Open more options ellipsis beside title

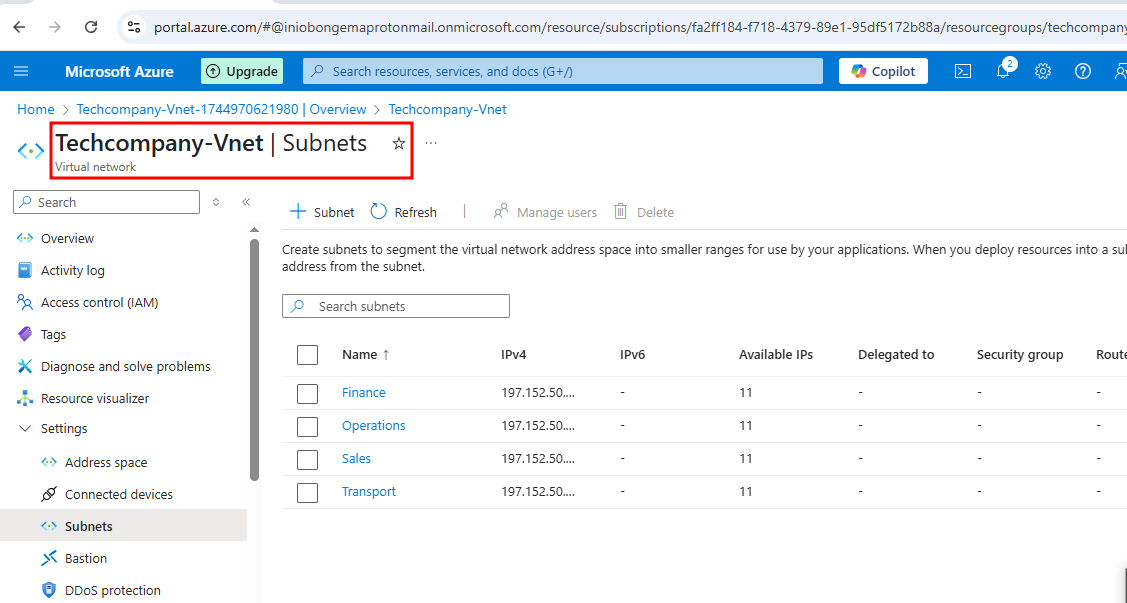431,143
